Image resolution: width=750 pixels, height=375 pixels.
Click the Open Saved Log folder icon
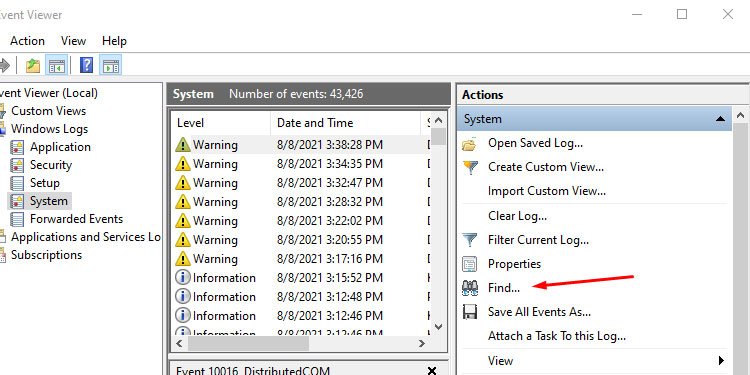coord(470,143)
